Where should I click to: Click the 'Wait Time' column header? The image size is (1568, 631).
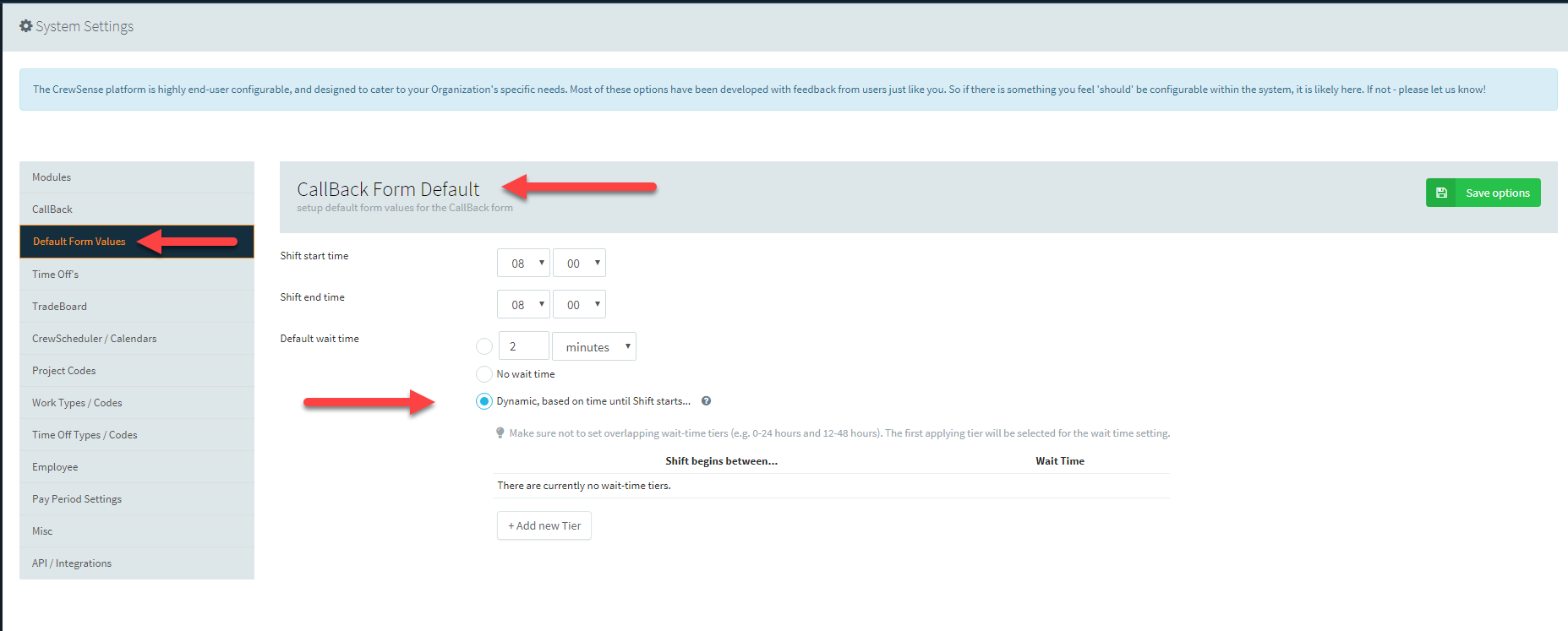click(x=1060, y=461)
